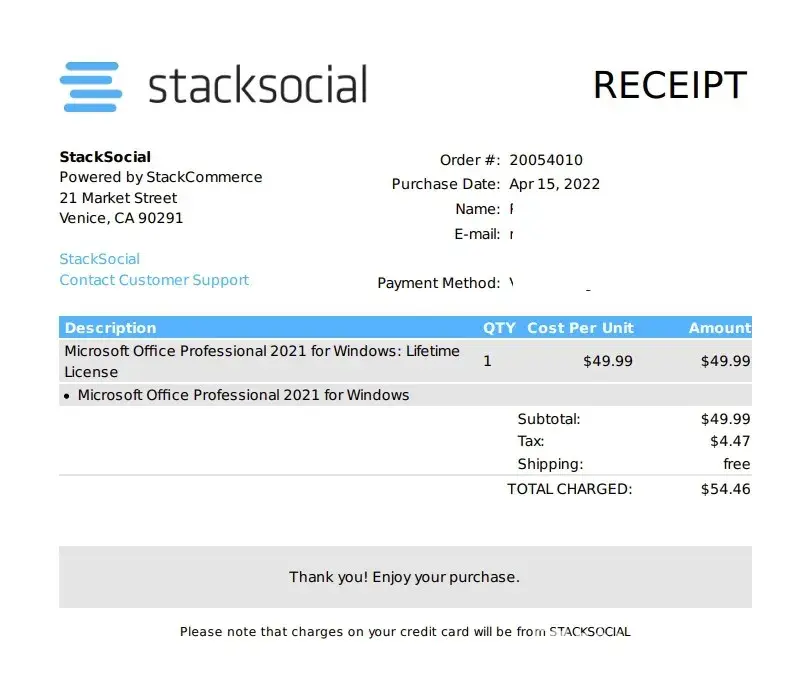Click the Amount column header
The width and height of the screenshot is (794, 673).
pos(719,328)
